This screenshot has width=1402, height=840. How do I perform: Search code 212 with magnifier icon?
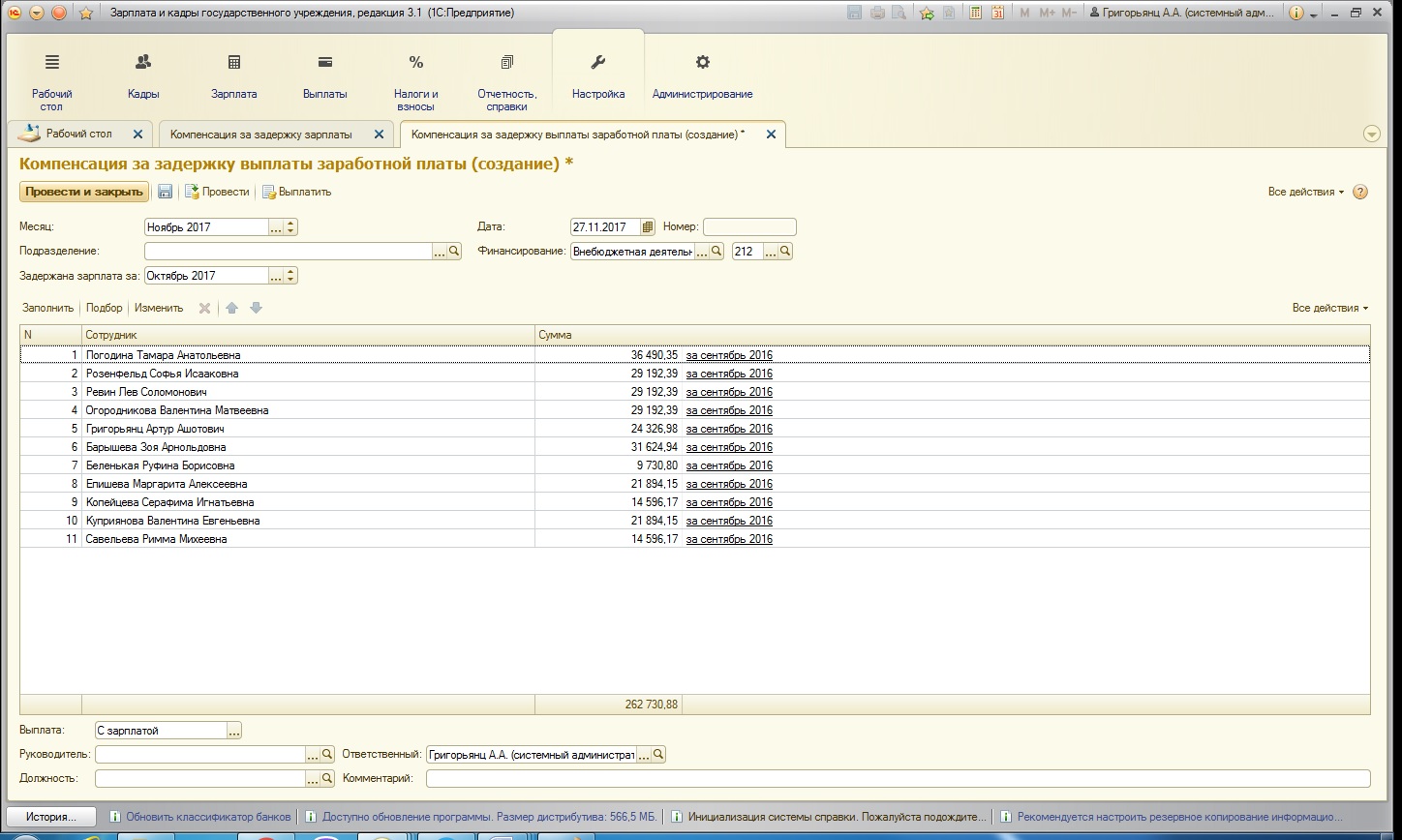786,251
